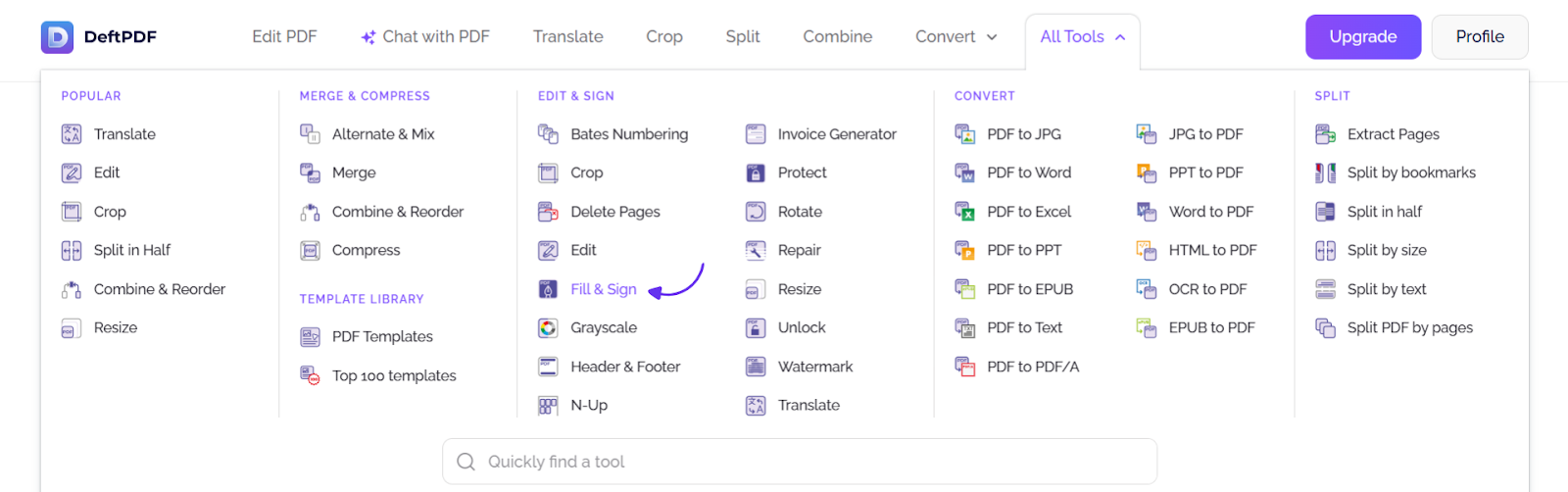Click the Compress tool icon
This screenshot has height=492, width=1568.
point(310,251)
